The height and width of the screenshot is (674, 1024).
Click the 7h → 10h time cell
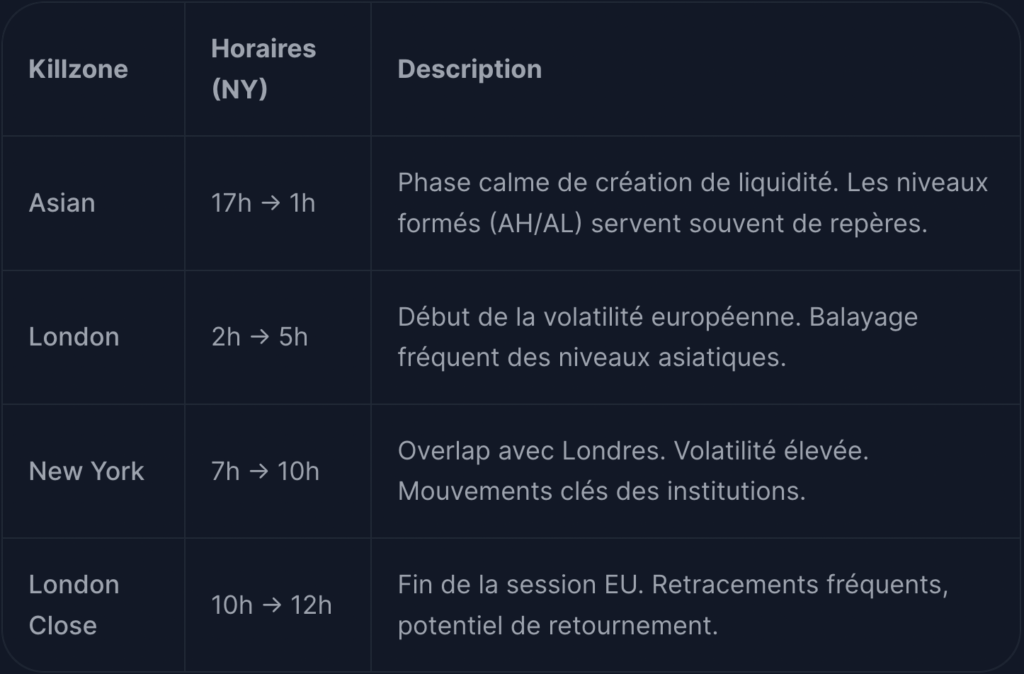pyautogui.click(x=265, y=471)
